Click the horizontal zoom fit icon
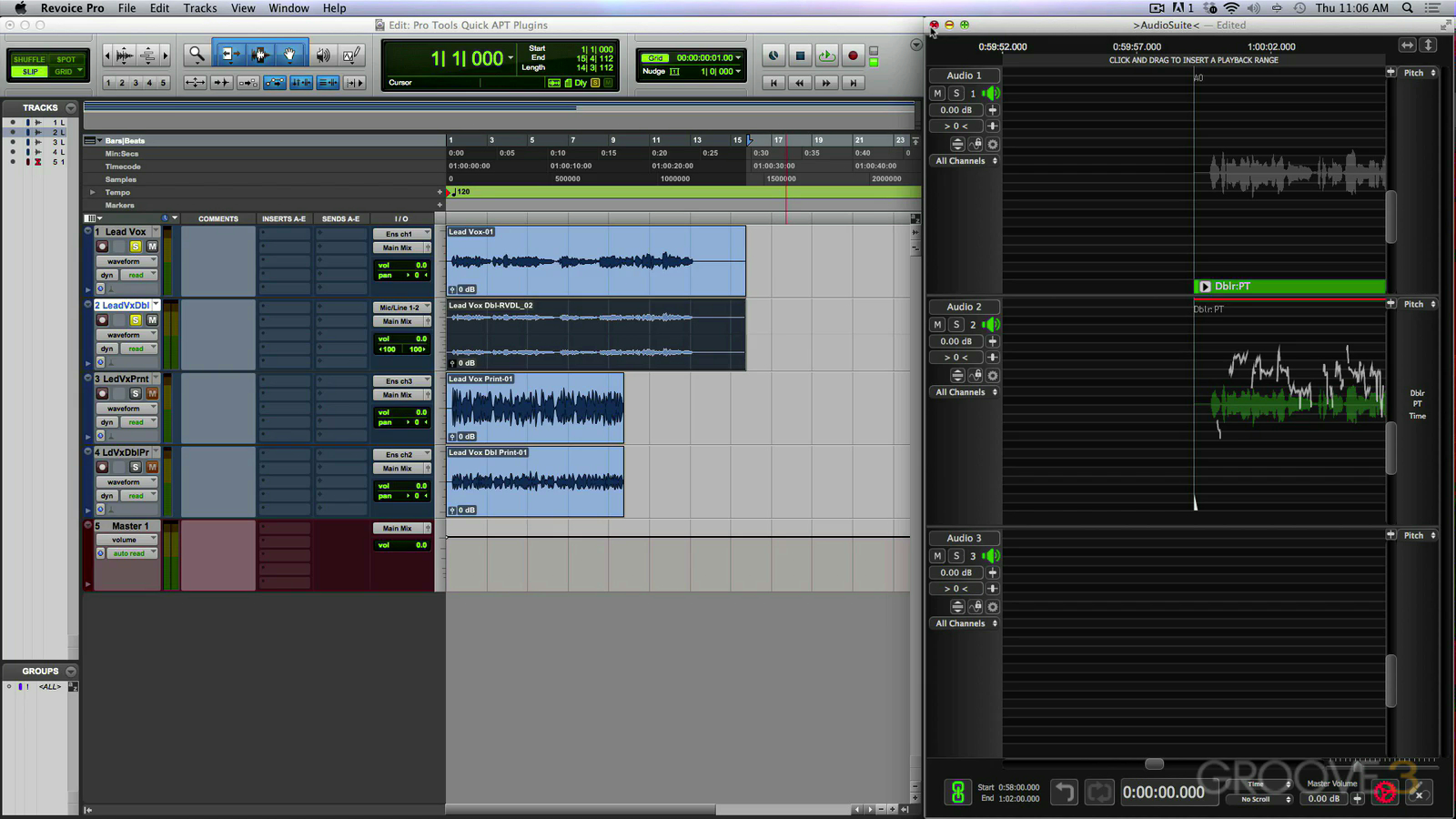This screenshot has height=819, width=1456. [1408, 45]
